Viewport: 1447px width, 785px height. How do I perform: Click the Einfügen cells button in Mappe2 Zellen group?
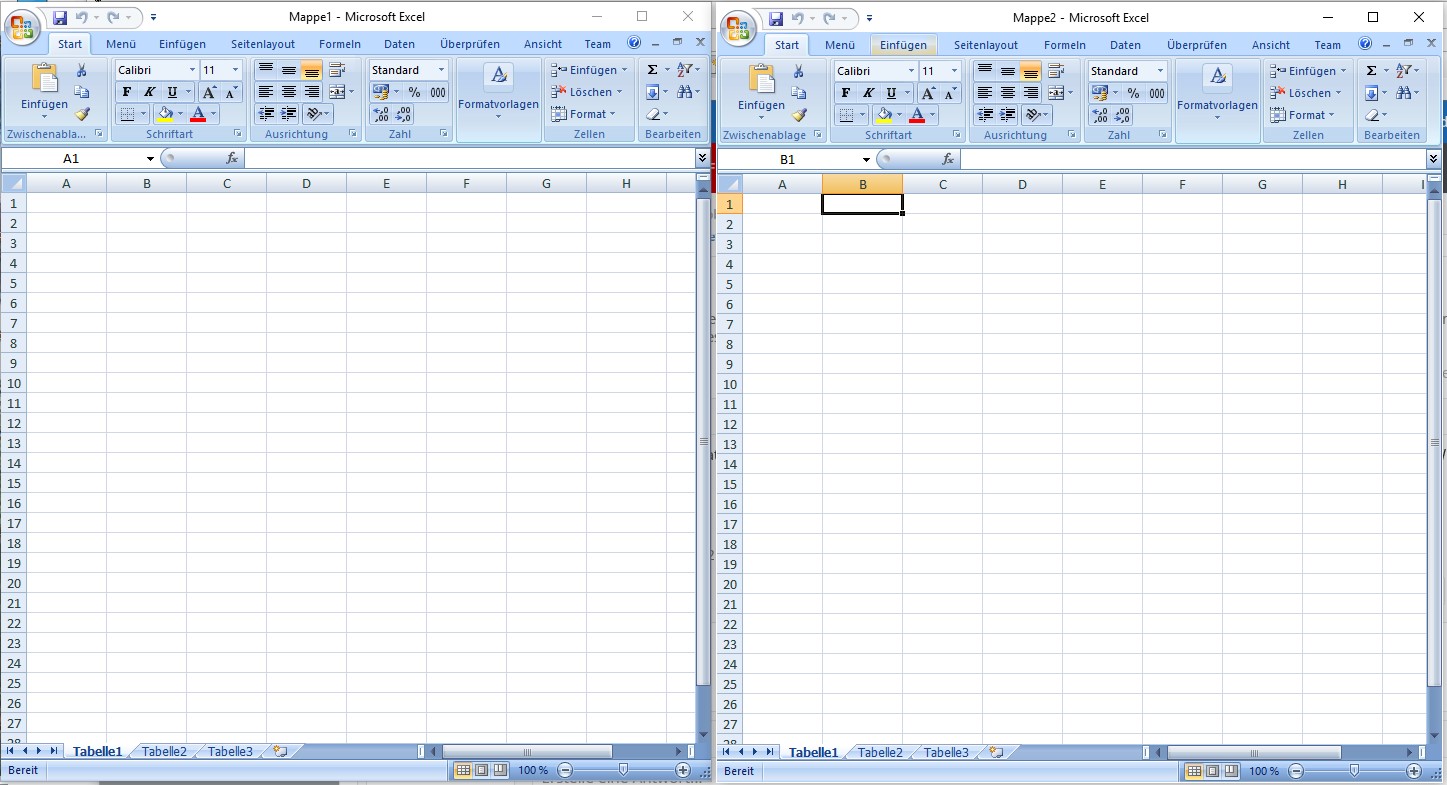pos(1307,71)
